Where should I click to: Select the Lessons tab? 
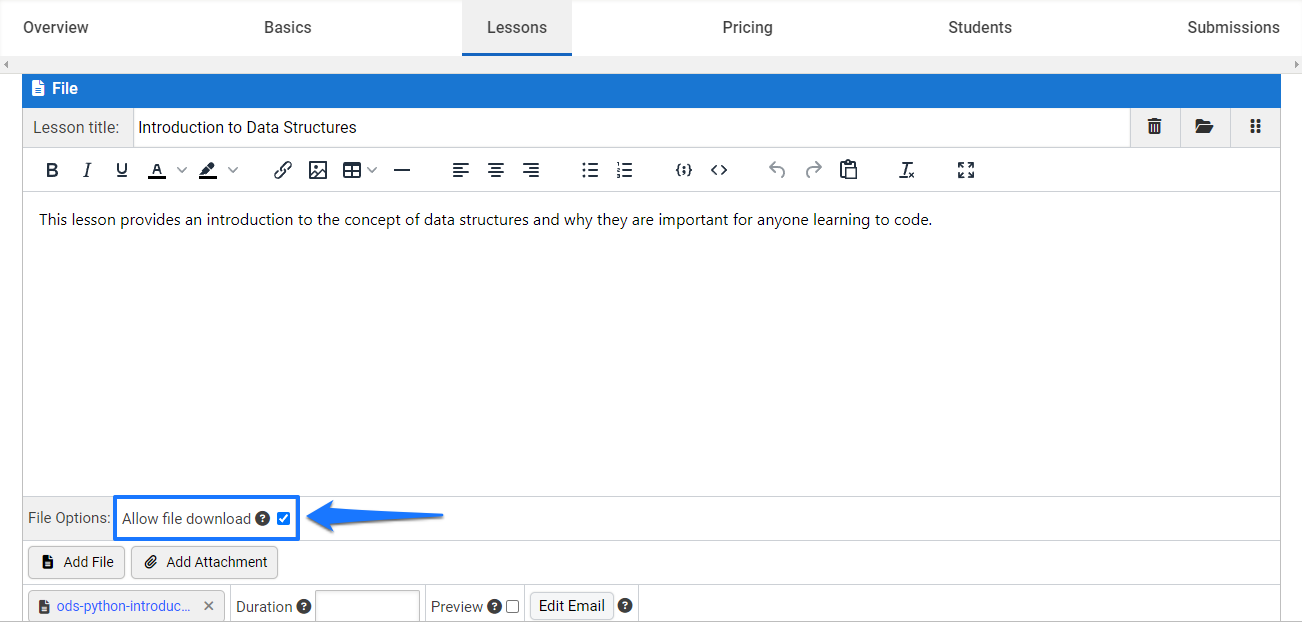tap(517, 28)
